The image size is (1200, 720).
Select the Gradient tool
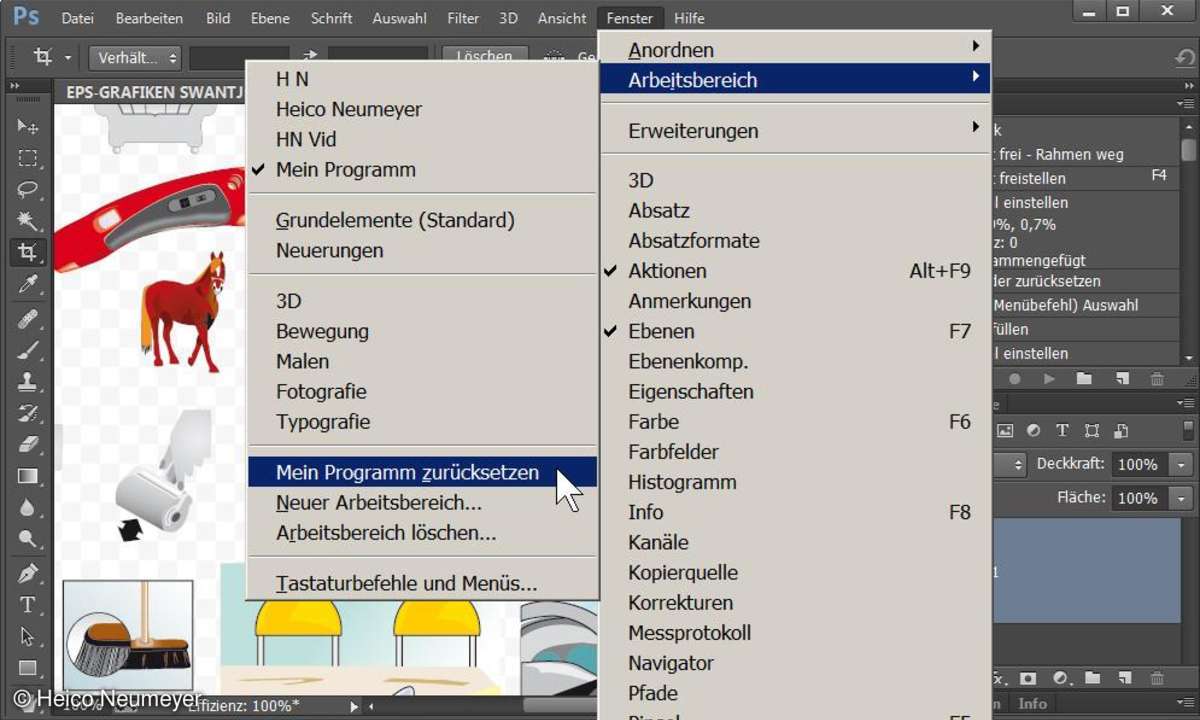point(27,476)
